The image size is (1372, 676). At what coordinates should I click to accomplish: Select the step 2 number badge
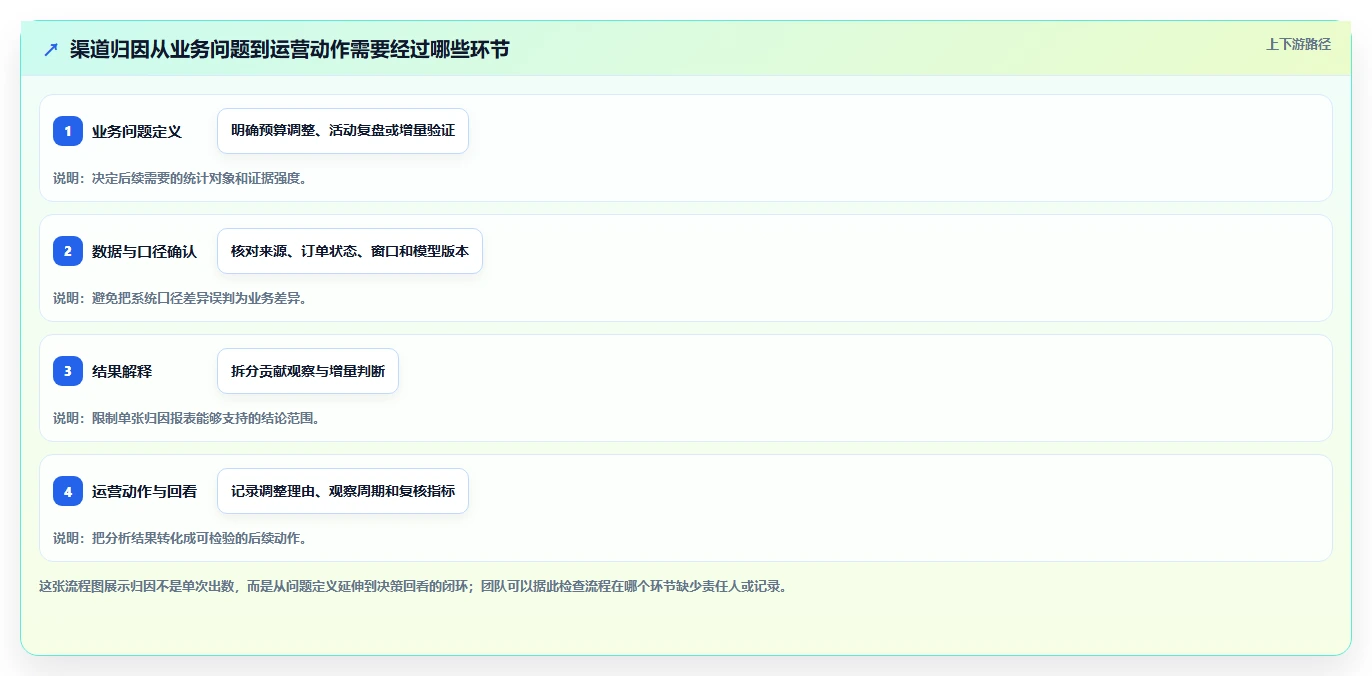pyautogui.click(x=68, y=251)
